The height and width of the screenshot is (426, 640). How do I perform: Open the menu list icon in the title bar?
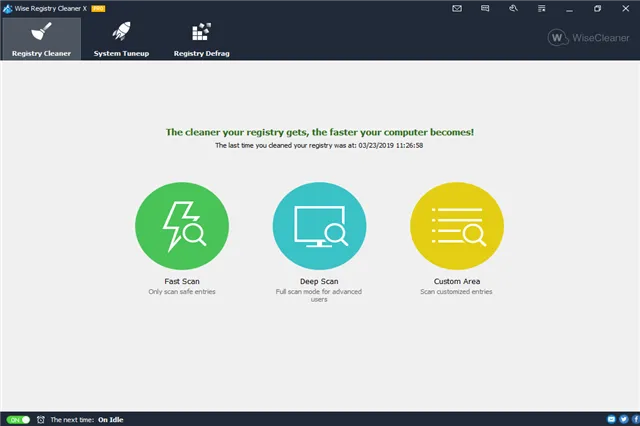pos(541,8)
